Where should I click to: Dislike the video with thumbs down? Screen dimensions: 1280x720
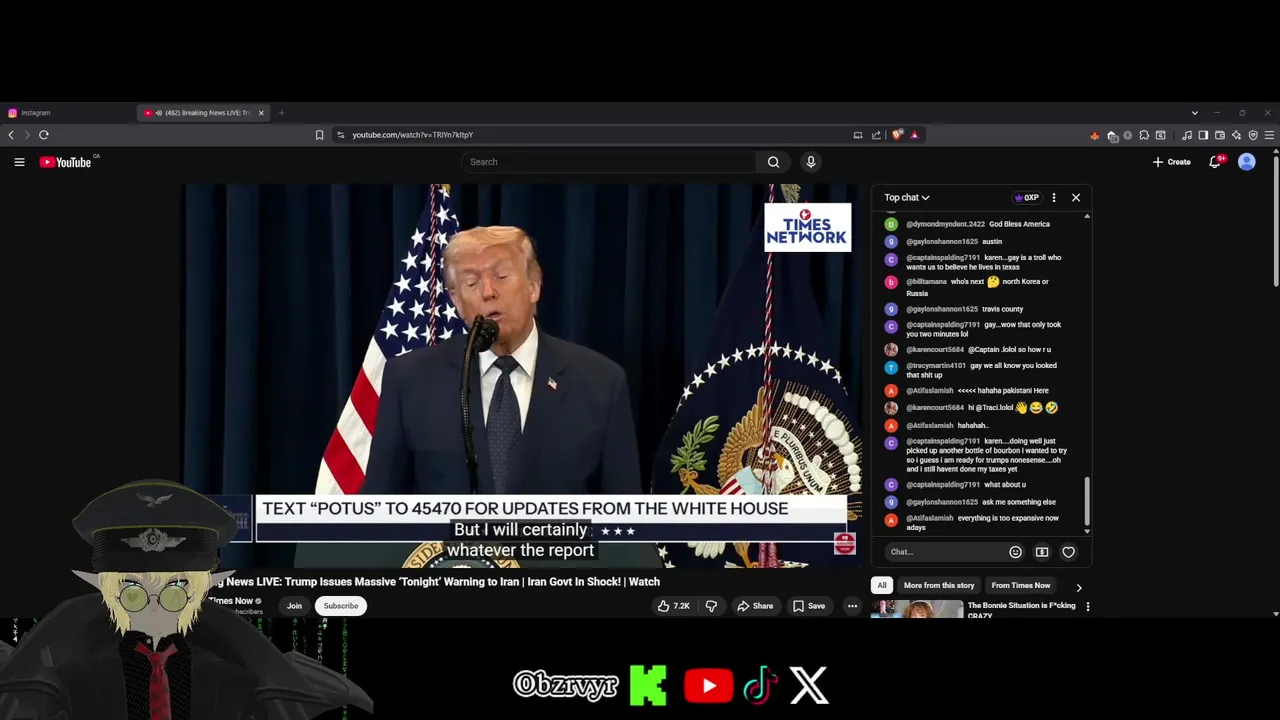711,606
